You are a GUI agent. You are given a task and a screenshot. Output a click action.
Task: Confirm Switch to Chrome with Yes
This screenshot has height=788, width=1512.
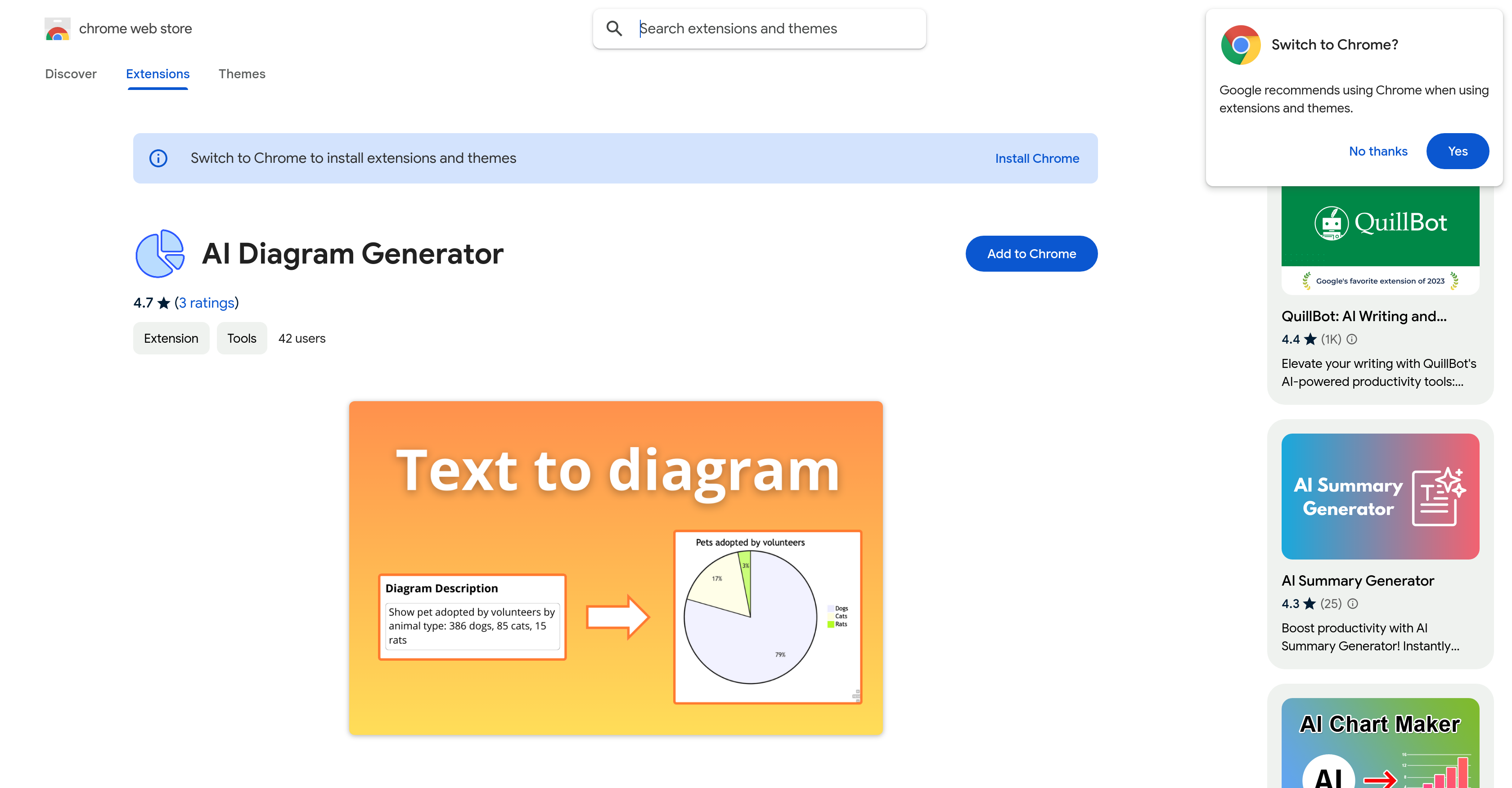coord(1458,151)
